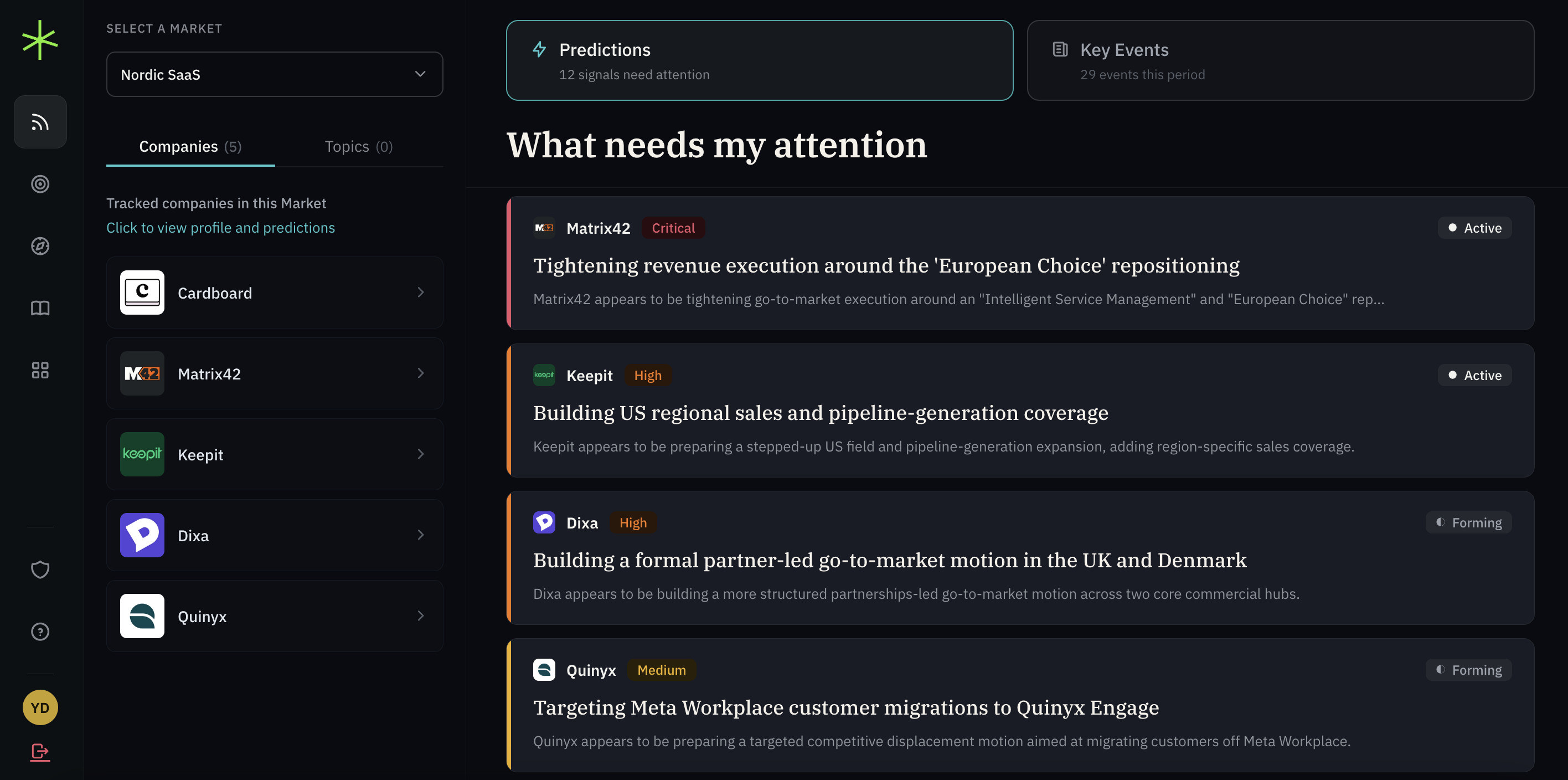This screenshot has height=780, width=1568.
Task: Select the Predictions tab card
Action: click(x=760, y=60)
